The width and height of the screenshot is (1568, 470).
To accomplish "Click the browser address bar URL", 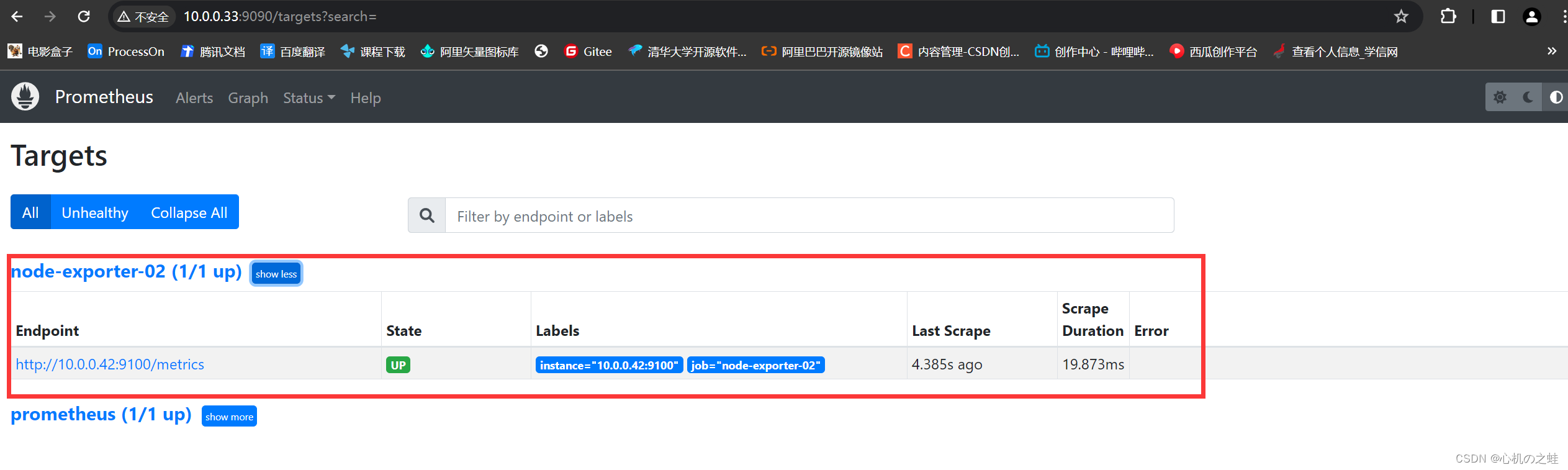I will click(280, 17).
